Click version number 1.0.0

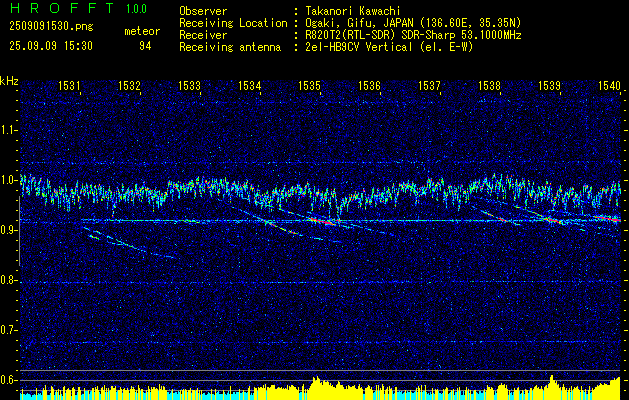click(x=136, y=9)
